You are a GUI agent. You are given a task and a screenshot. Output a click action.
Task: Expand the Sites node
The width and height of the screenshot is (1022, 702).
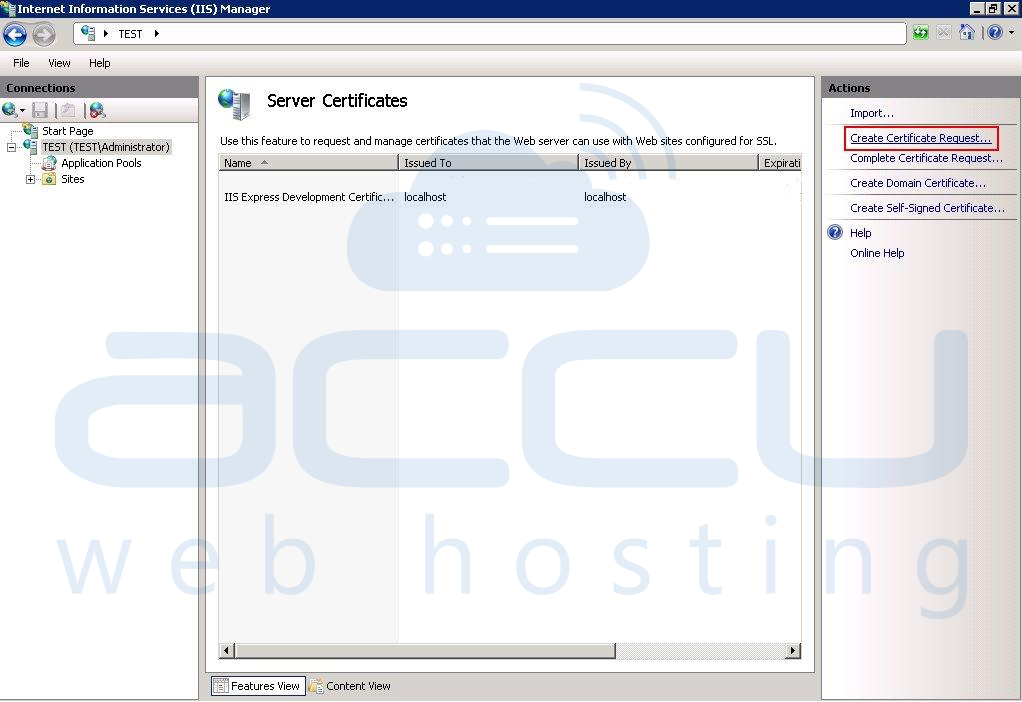click(30, 179)
